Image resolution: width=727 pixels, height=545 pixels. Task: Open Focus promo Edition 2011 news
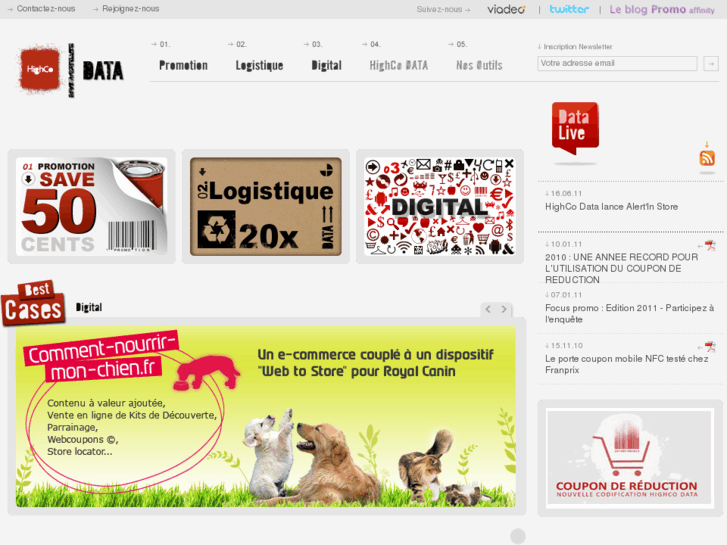point(629,314)
